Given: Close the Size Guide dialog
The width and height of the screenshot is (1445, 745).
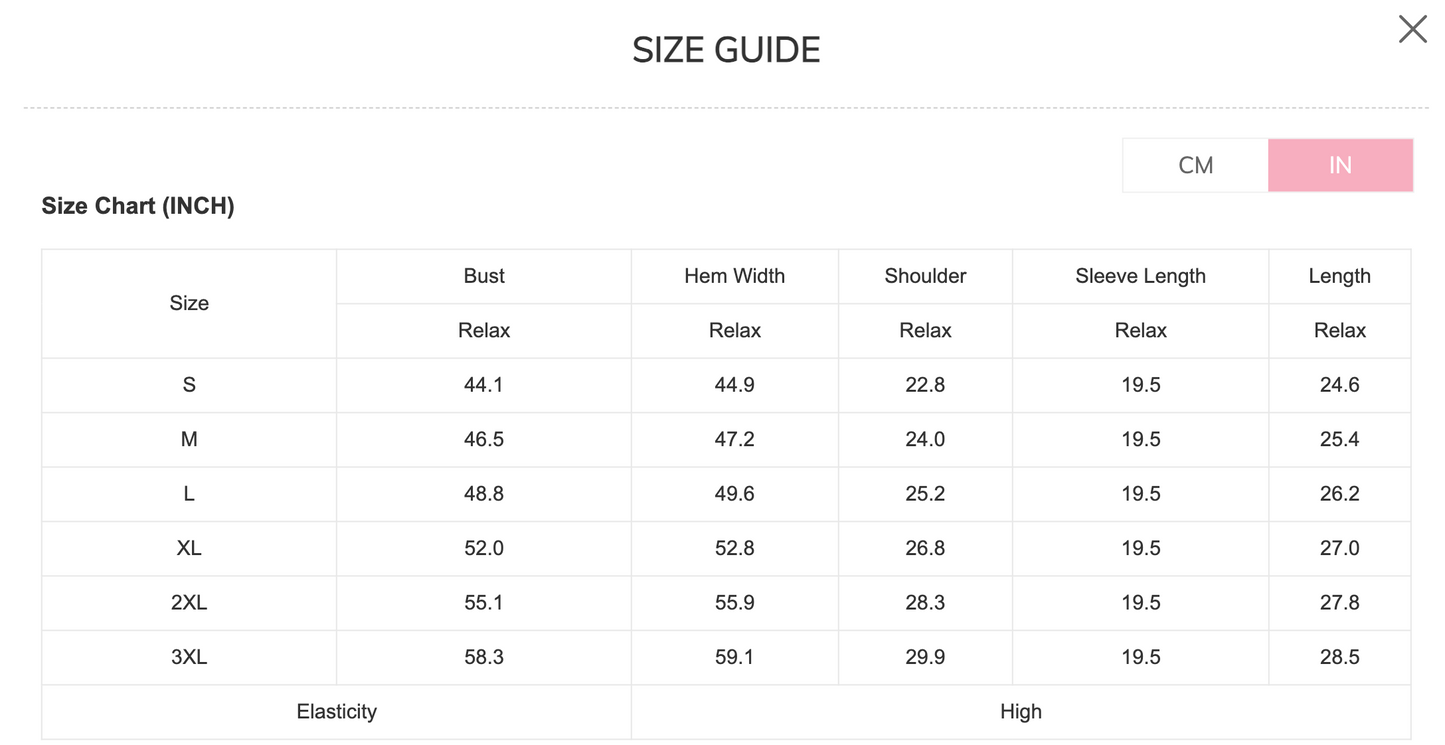Looking at the screenshot, I should pos(1412,29).
